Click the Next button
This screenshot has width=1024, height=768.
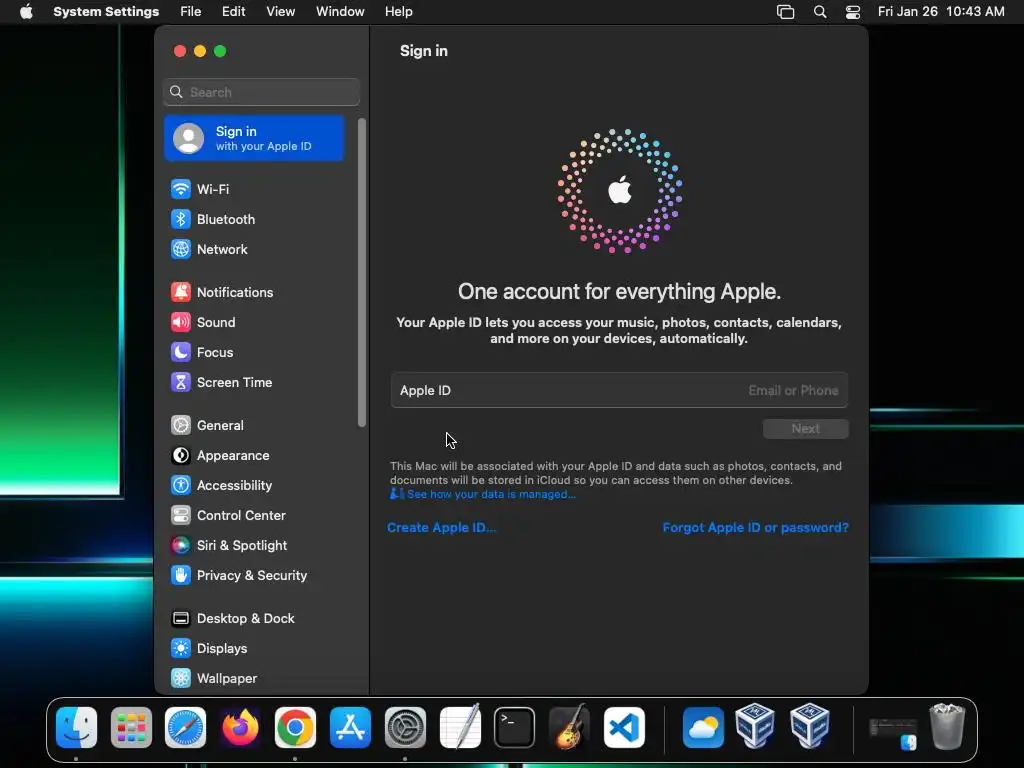805,429
